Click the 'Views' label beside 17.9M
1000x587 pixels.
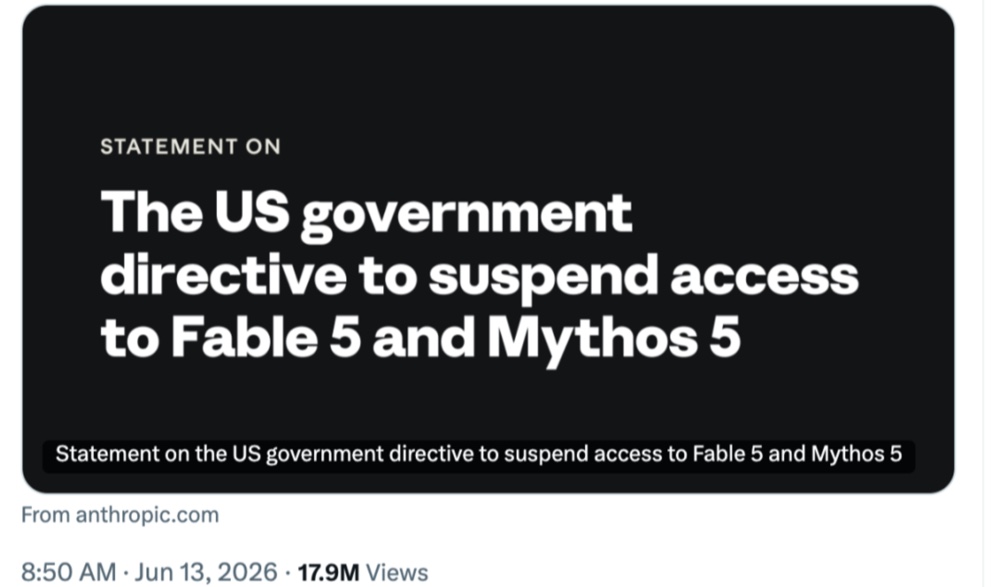(397, 572)
